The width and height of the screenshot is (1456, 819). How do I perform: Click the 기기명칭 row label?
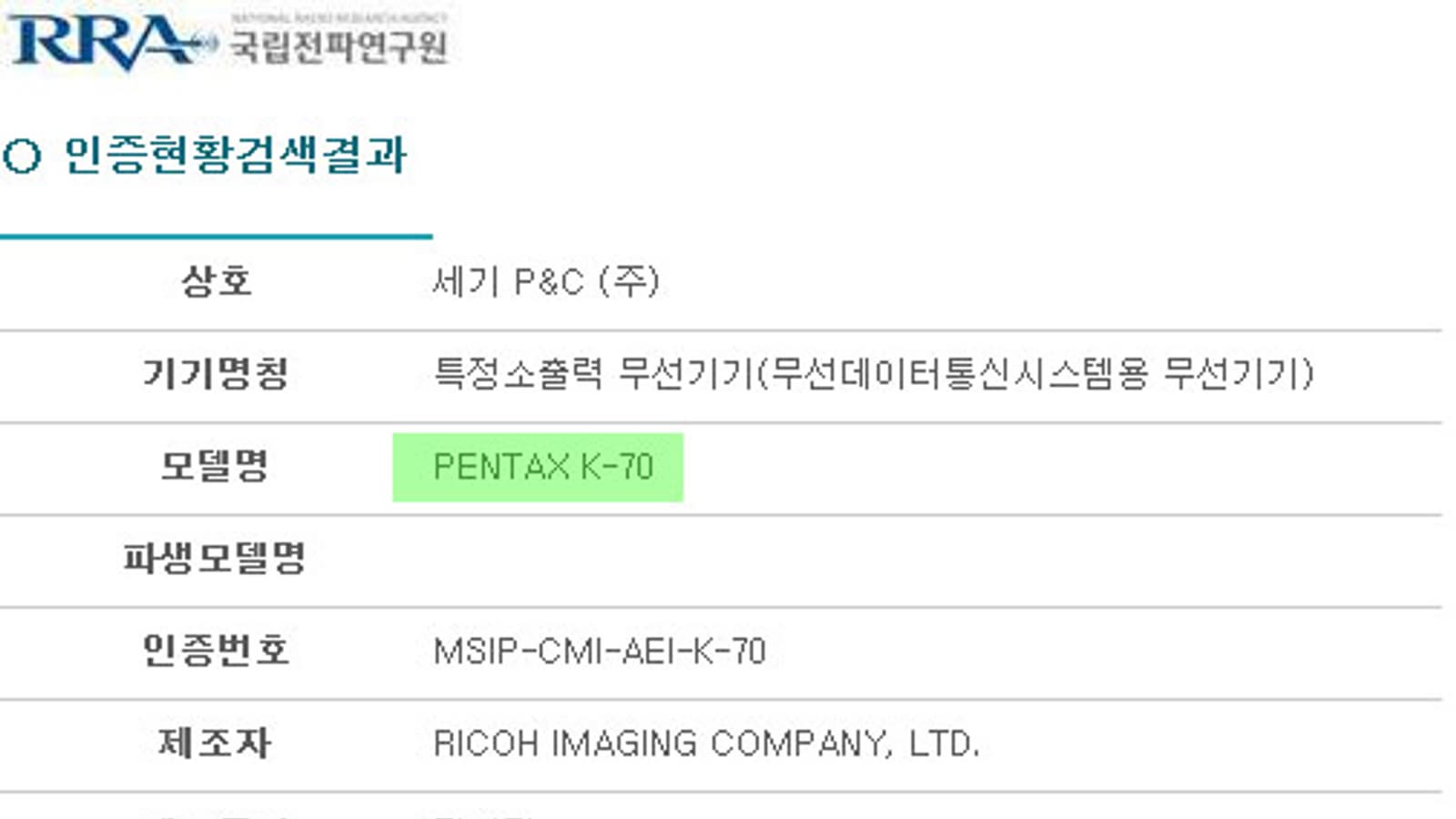pyautogui.click(x=216, y=373)
